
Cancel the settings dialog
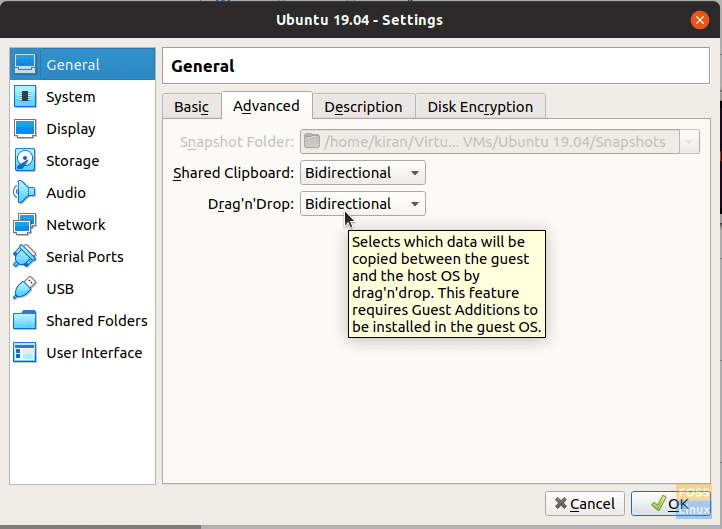click(x=585, y=504)
